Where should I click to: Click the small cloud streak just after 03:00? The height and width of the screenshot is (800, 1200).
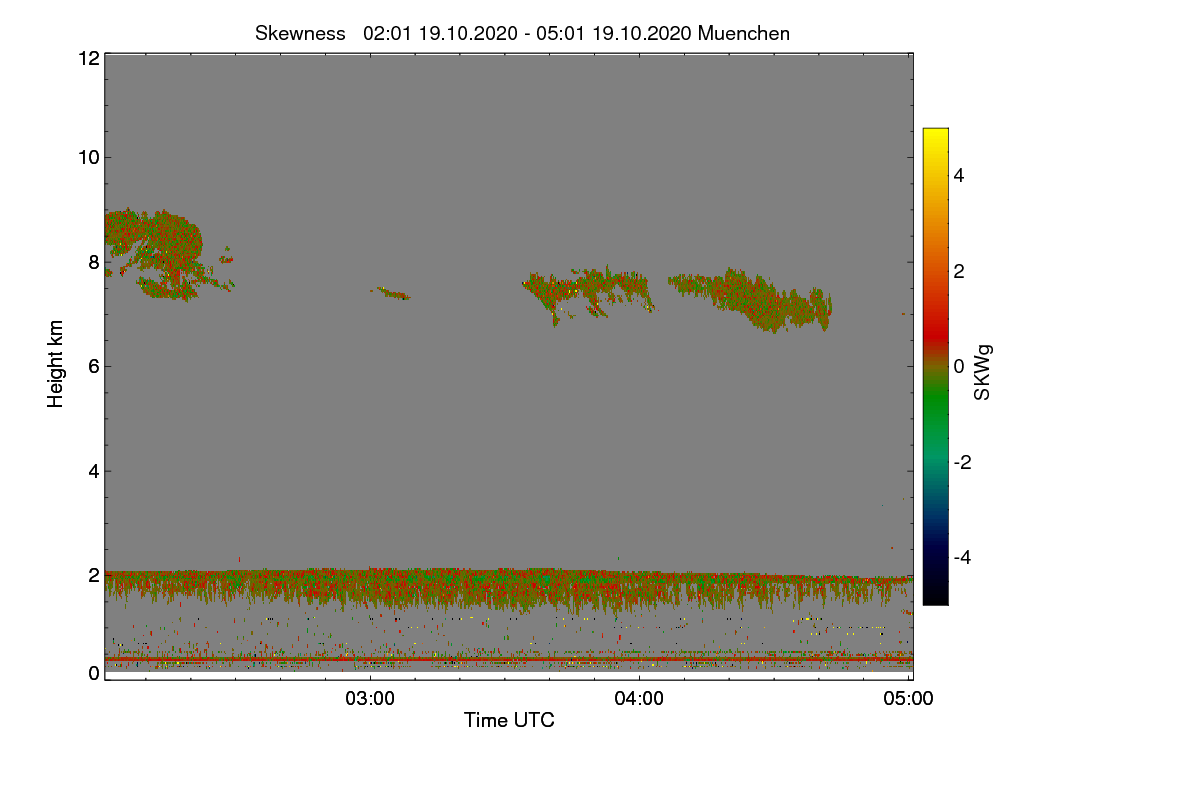(x=390, y=293)
